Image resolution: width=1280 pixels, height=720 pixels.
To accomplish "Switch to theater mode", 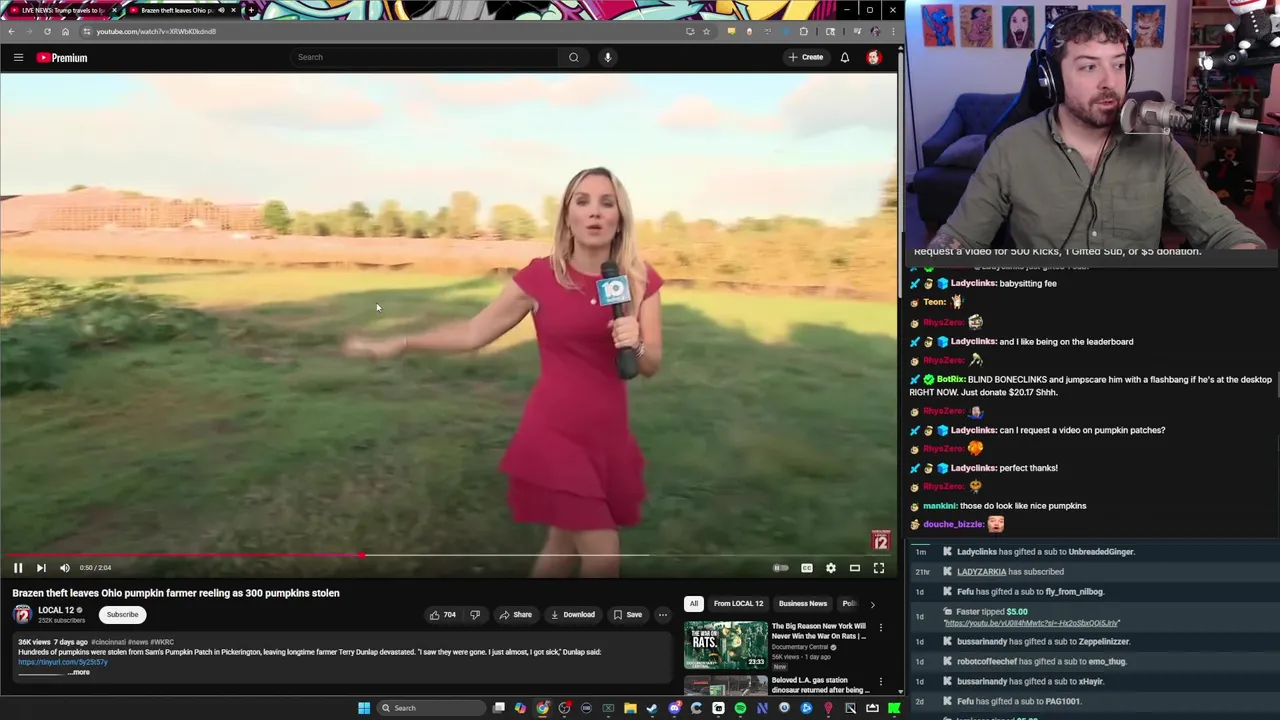I will pos(855,568).
